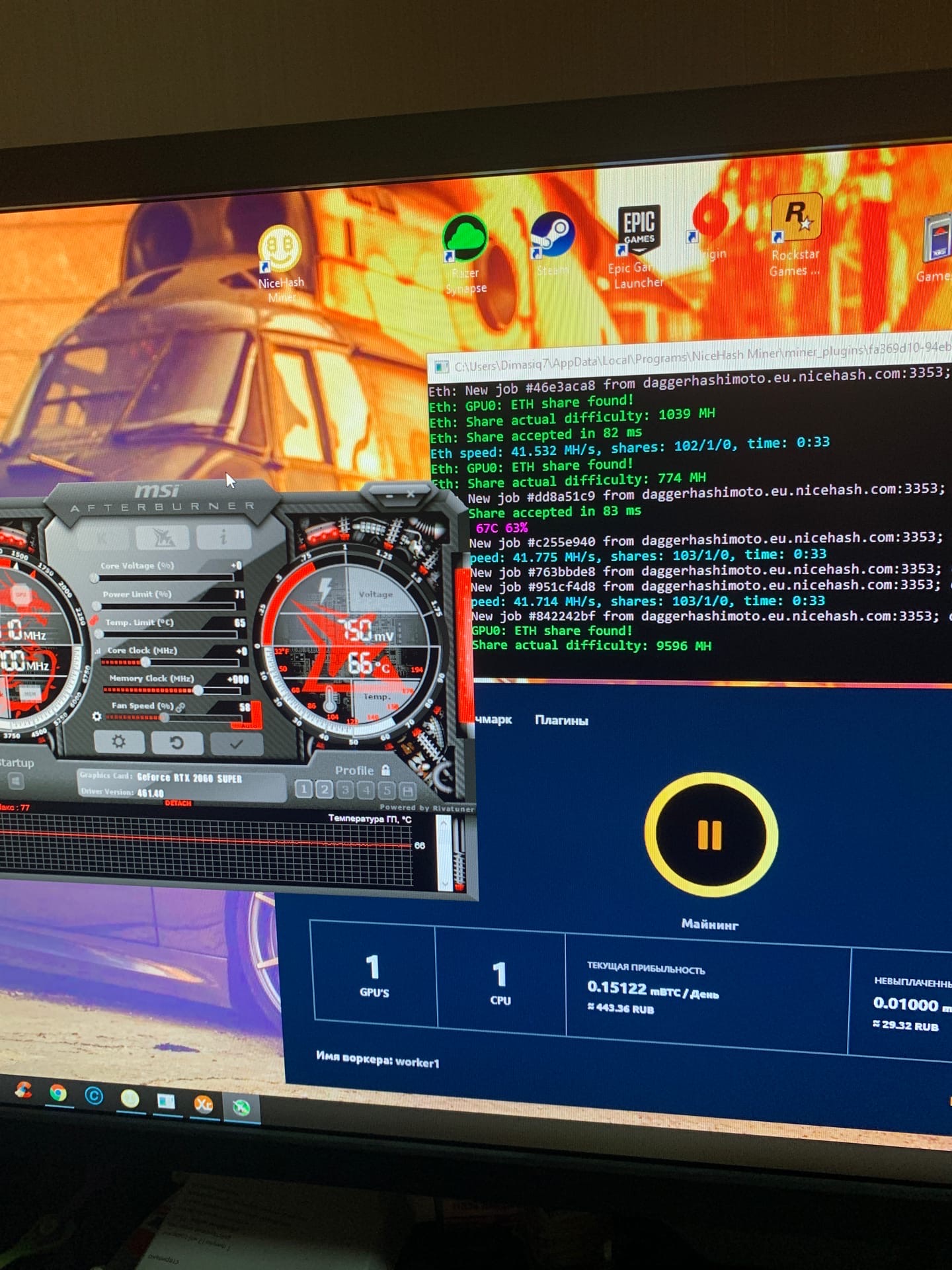This screenshot has width=952, height=1270.
Task: Click the Afterburner monitor graph scrollbar
Action: [444, 853]
